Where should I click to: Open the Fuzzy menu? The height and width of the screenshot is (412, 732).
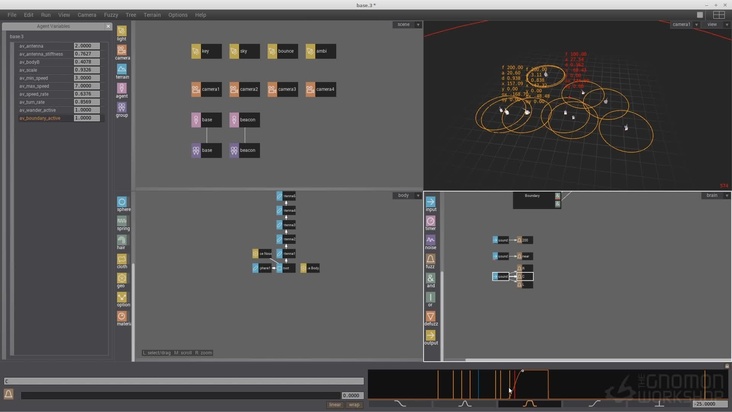tap(111, 15)
